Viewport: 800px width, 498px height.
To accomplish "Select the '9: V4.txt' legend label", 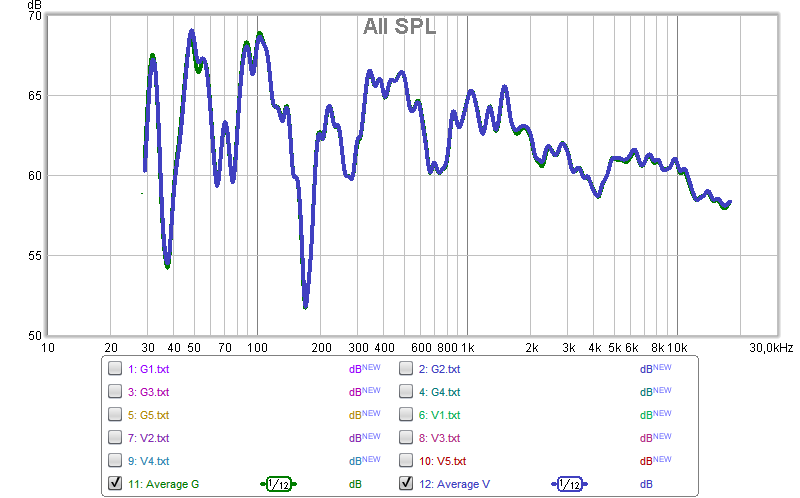I will (x=148, y=461).
